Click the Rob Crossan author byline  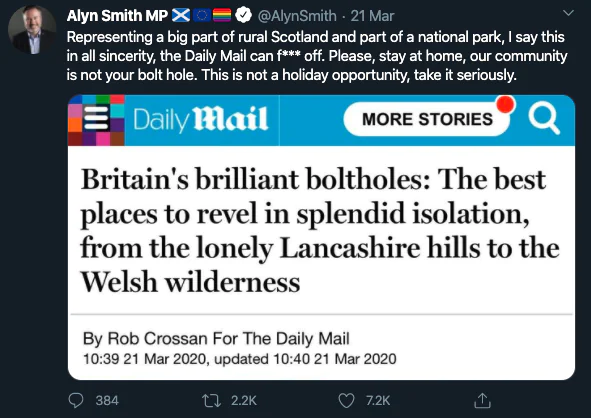tap(216, 338)
